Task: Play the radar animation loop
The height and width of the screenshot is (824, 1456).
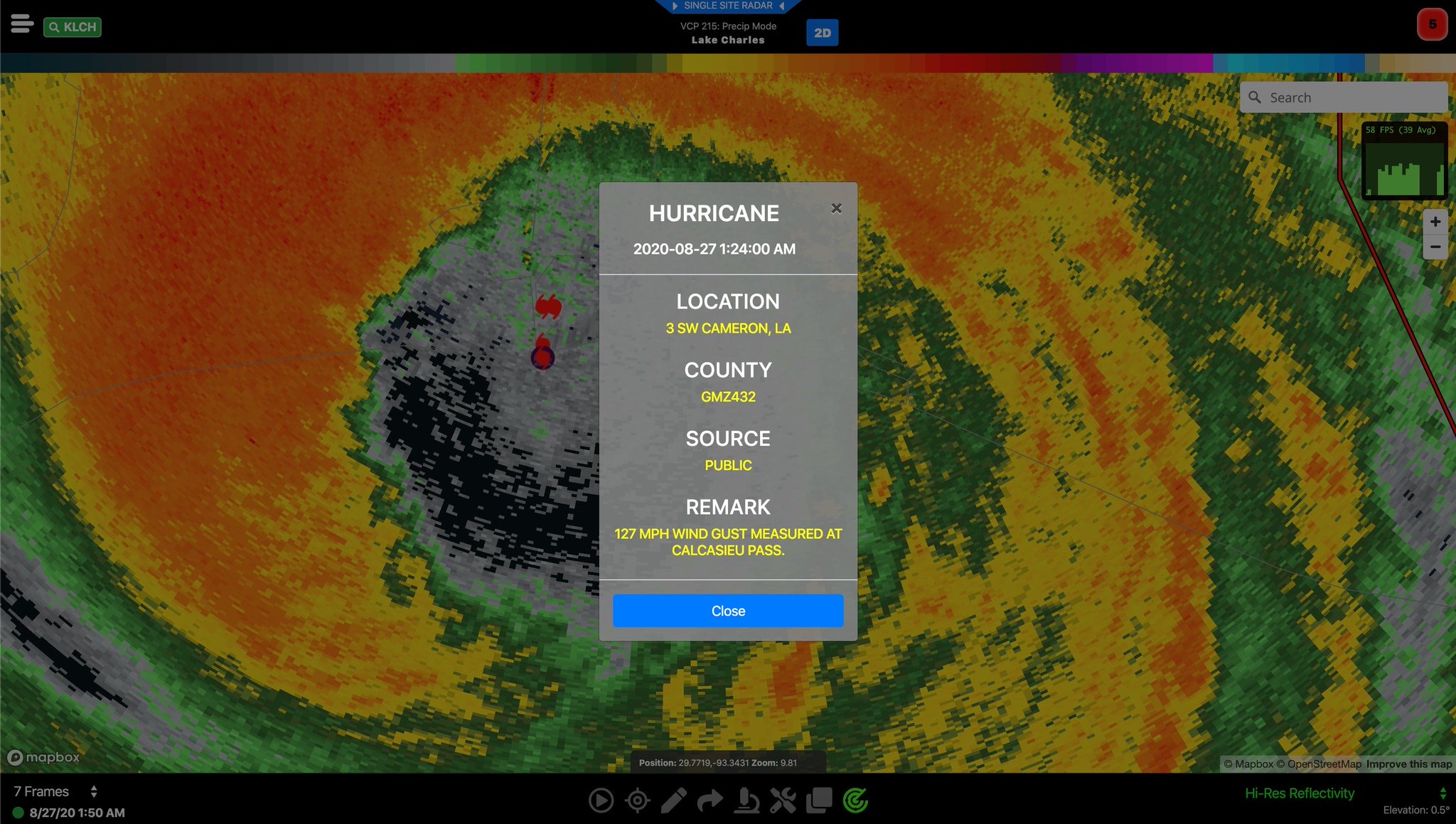Action: click(601, 801)
